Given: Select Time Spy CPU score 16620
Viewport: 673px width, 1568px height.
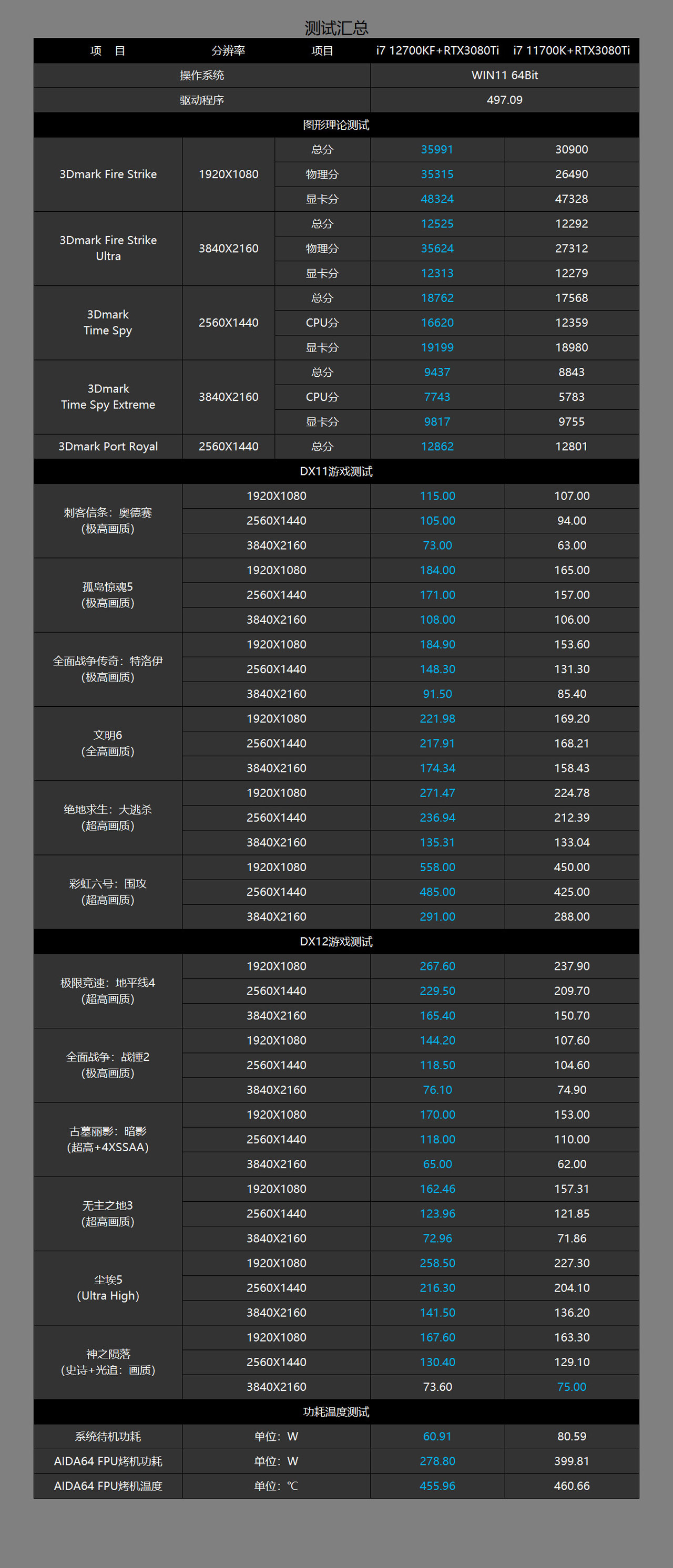Looking at the screenshot, I should (437, 323).
